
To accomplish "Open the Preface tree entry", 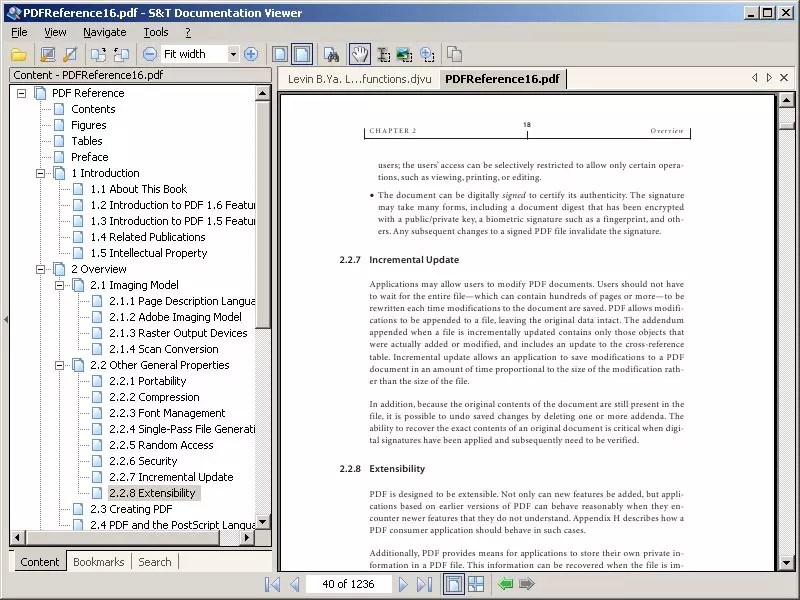I will 89,157.
